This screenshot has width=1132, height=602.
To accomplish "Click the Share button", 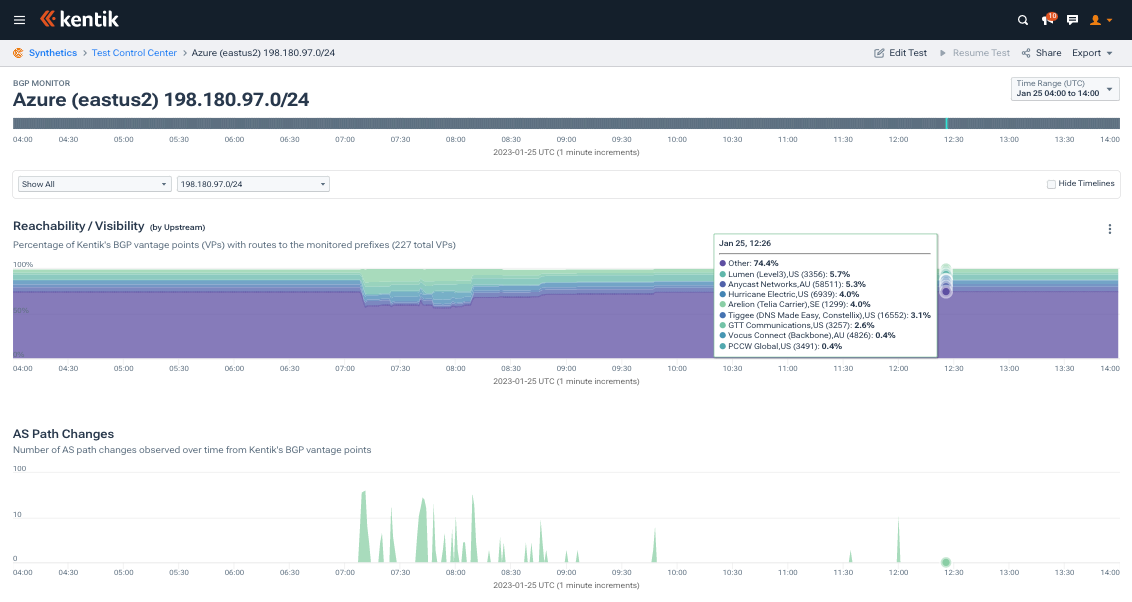I will point(1041,53).
